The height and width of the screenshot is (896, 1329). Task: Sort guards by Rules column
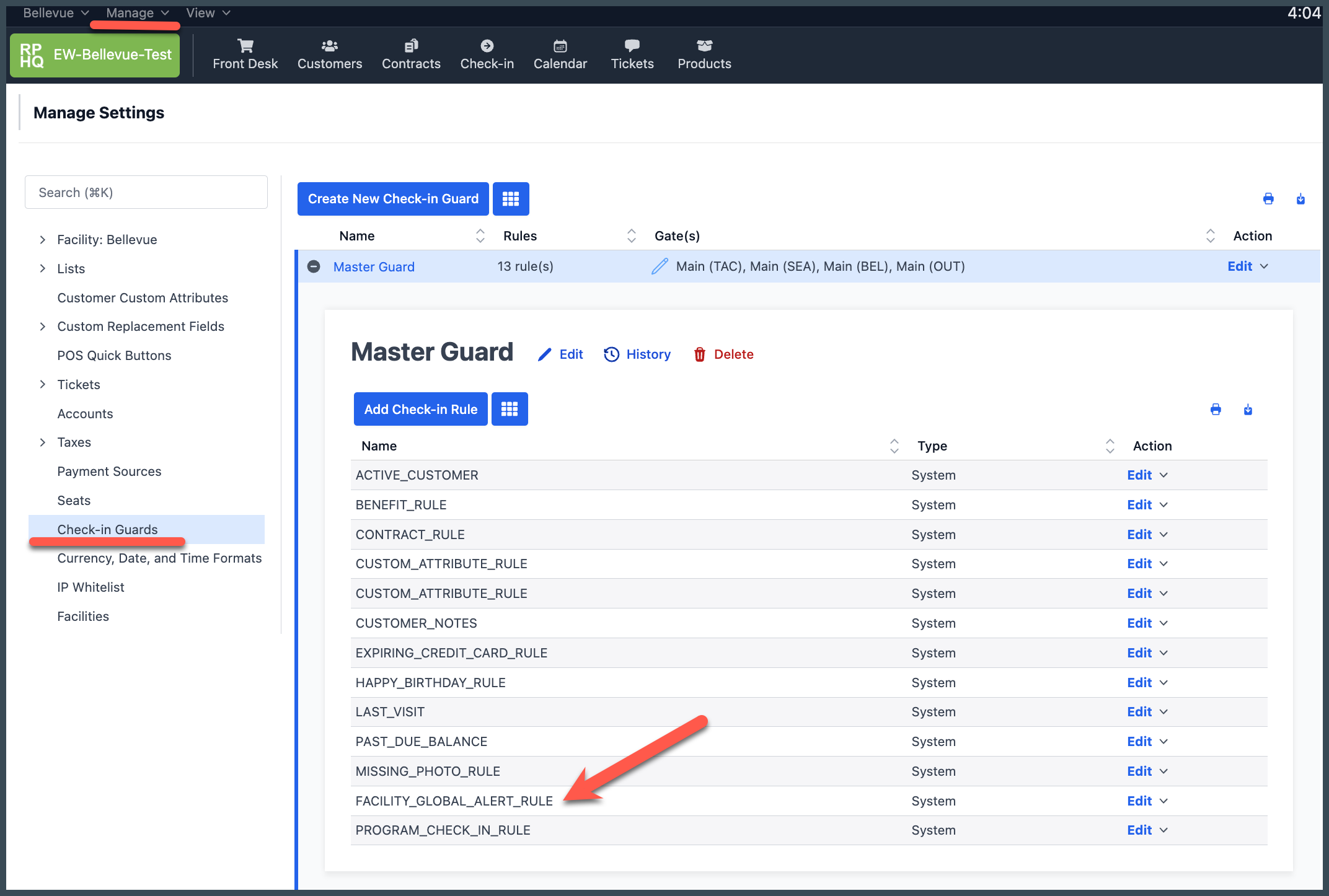632,235
